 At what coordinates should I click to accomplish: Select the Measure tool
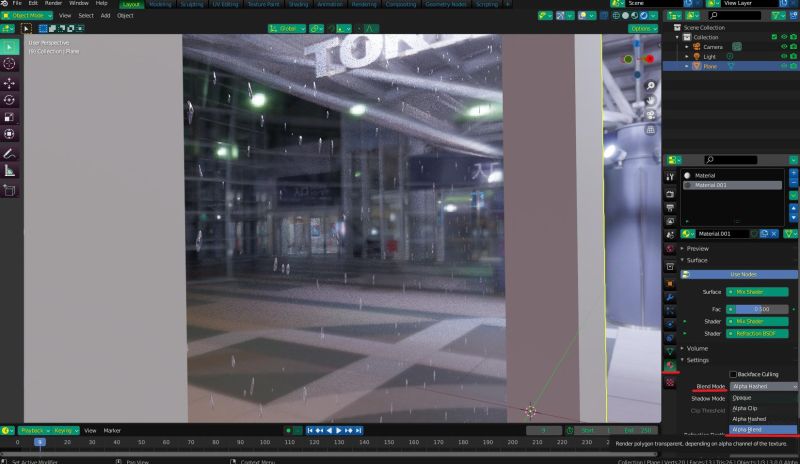click(9, 171)
